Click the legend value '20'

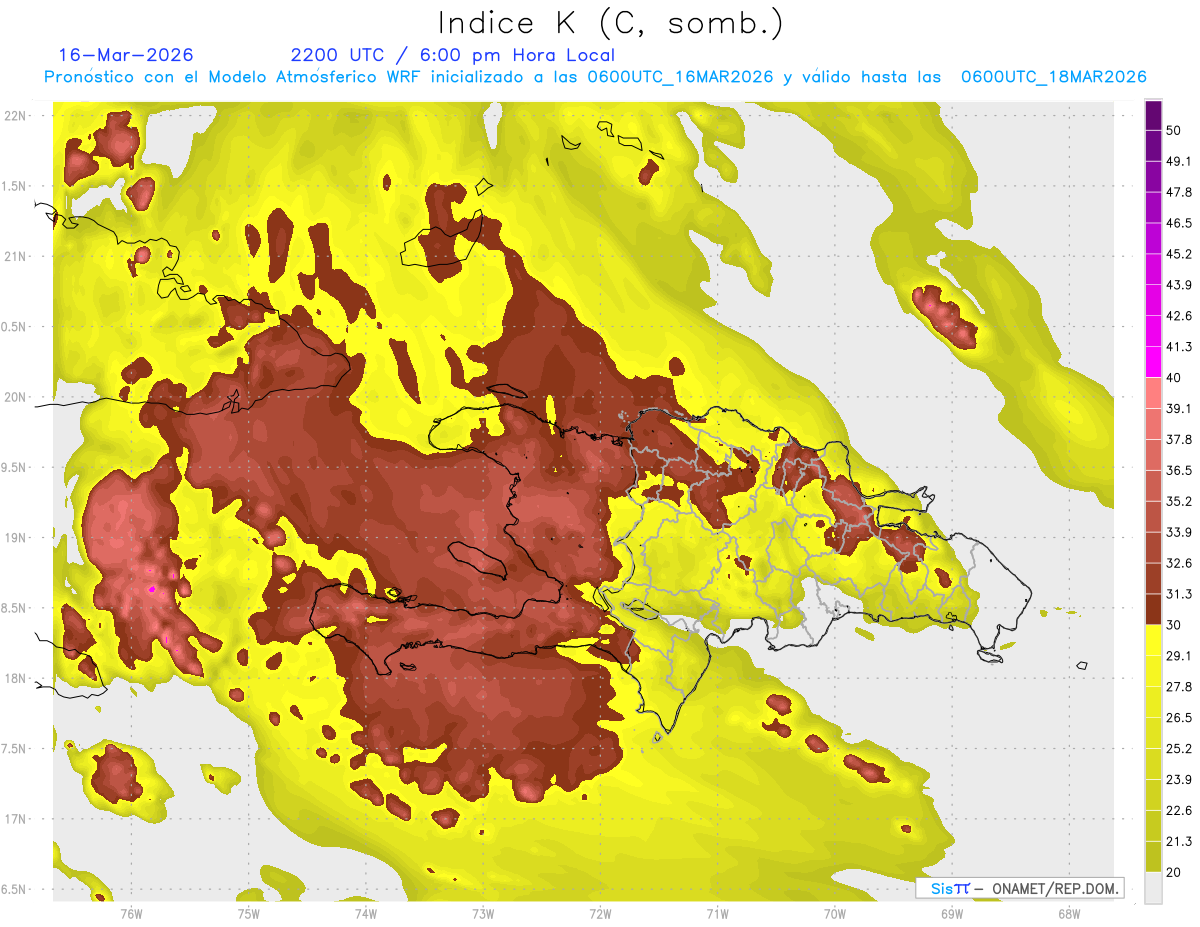pyautogui.click(x=1173, y=873)
